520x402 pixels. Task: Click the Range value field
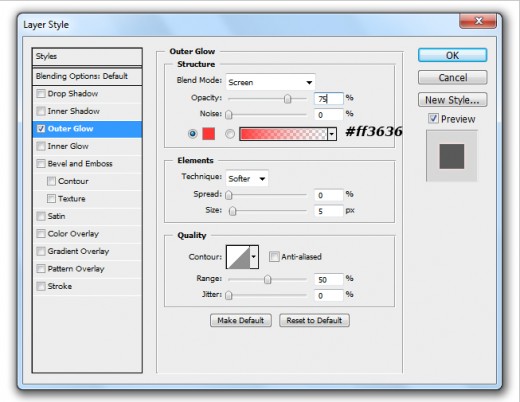pyautogui.click(x=329, y=279)
